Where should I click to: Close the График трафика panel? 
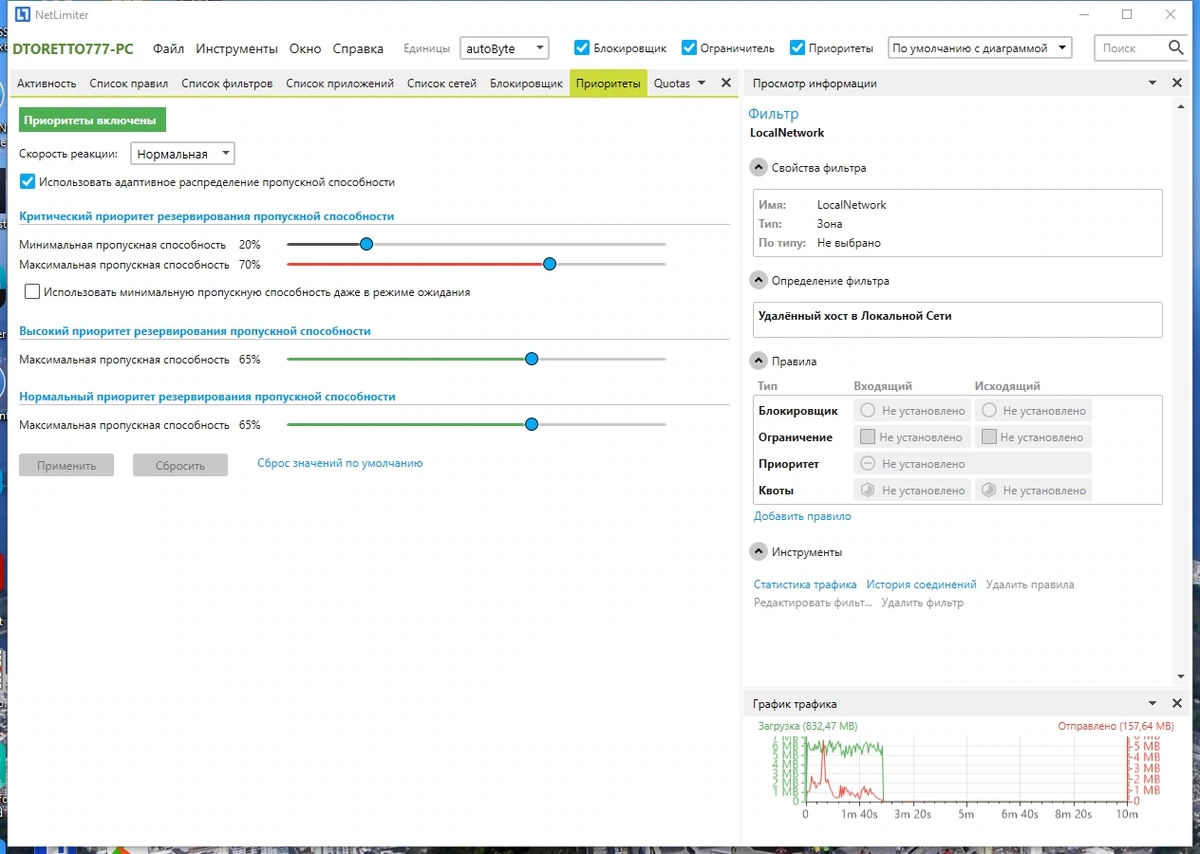[x=1177, y=704]
